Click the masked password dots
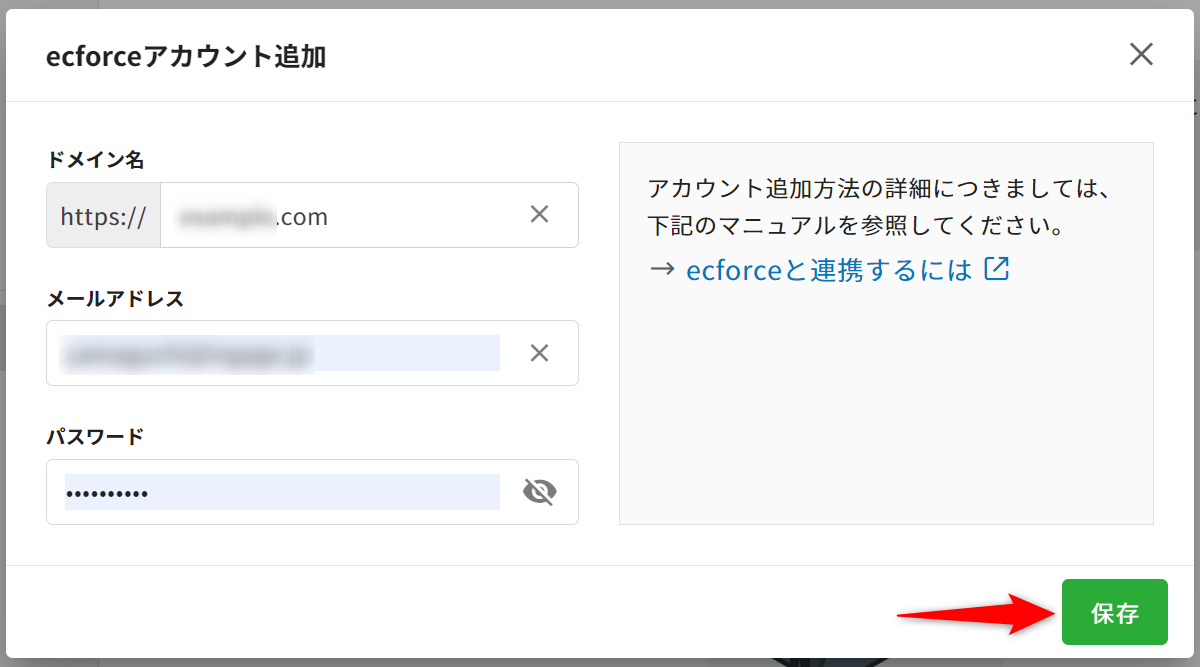The width and height of the screenshot is (1200, 667). point(106,493)
